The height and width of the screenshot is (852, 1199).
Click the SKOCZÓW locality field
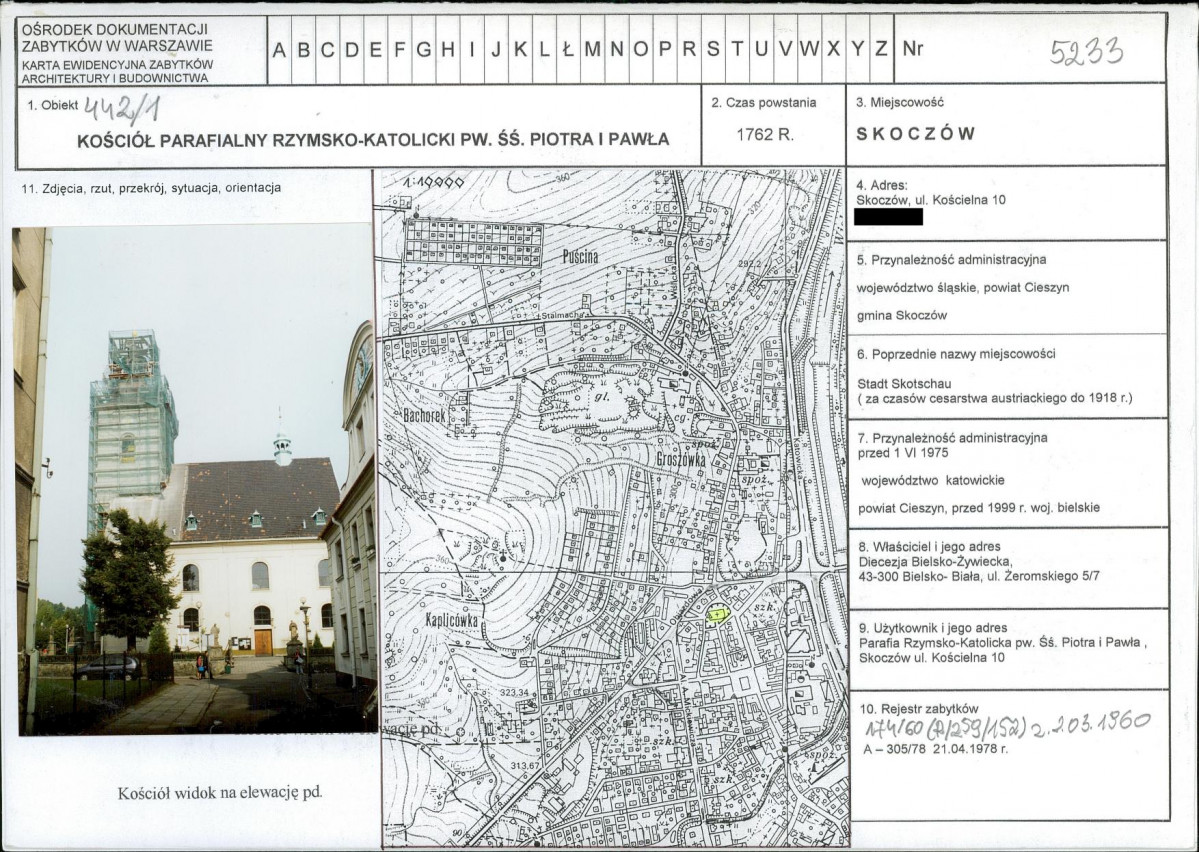pyautogui.click(x=916, y=134)
